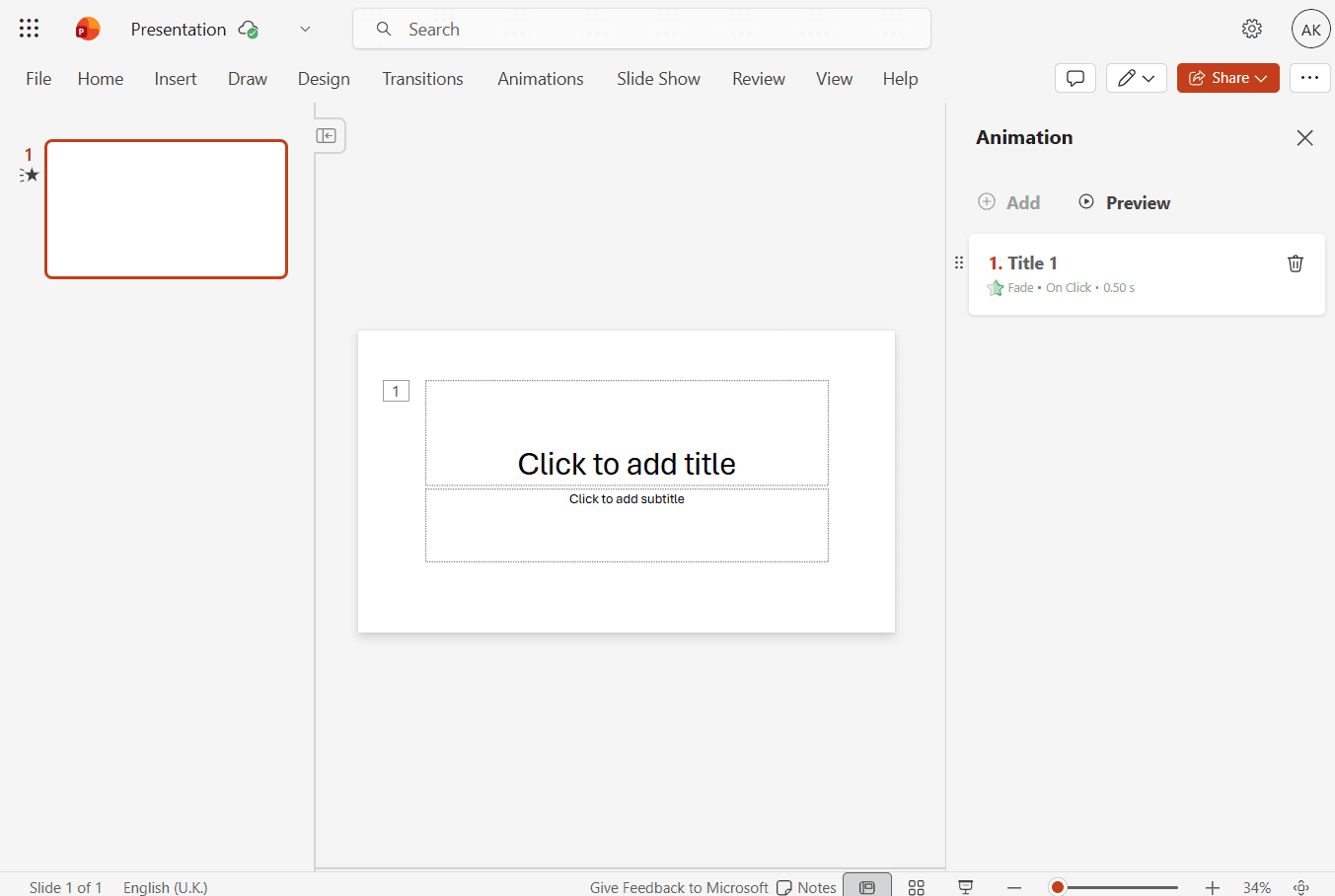Open the settings gear
This screenshot has height=896, width=1335.
pos(1251,29)
